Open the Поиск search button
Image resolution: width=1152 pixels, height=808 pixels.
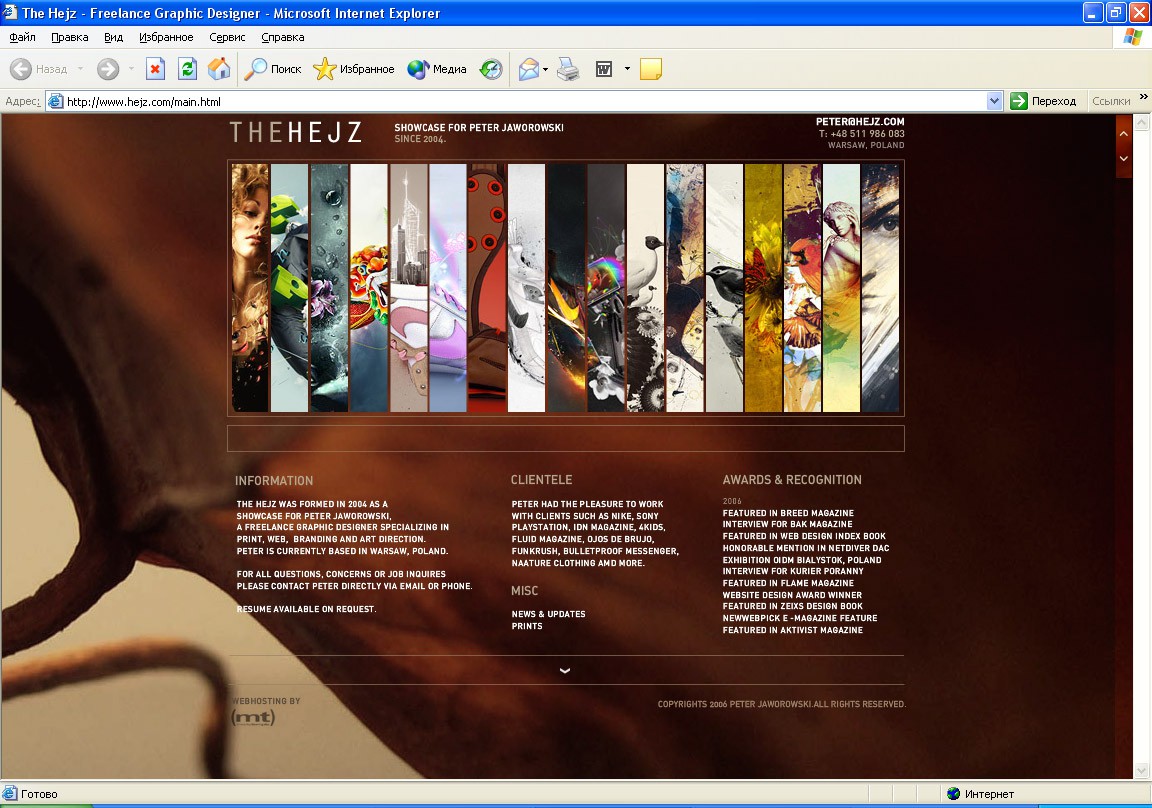point(273,69)
